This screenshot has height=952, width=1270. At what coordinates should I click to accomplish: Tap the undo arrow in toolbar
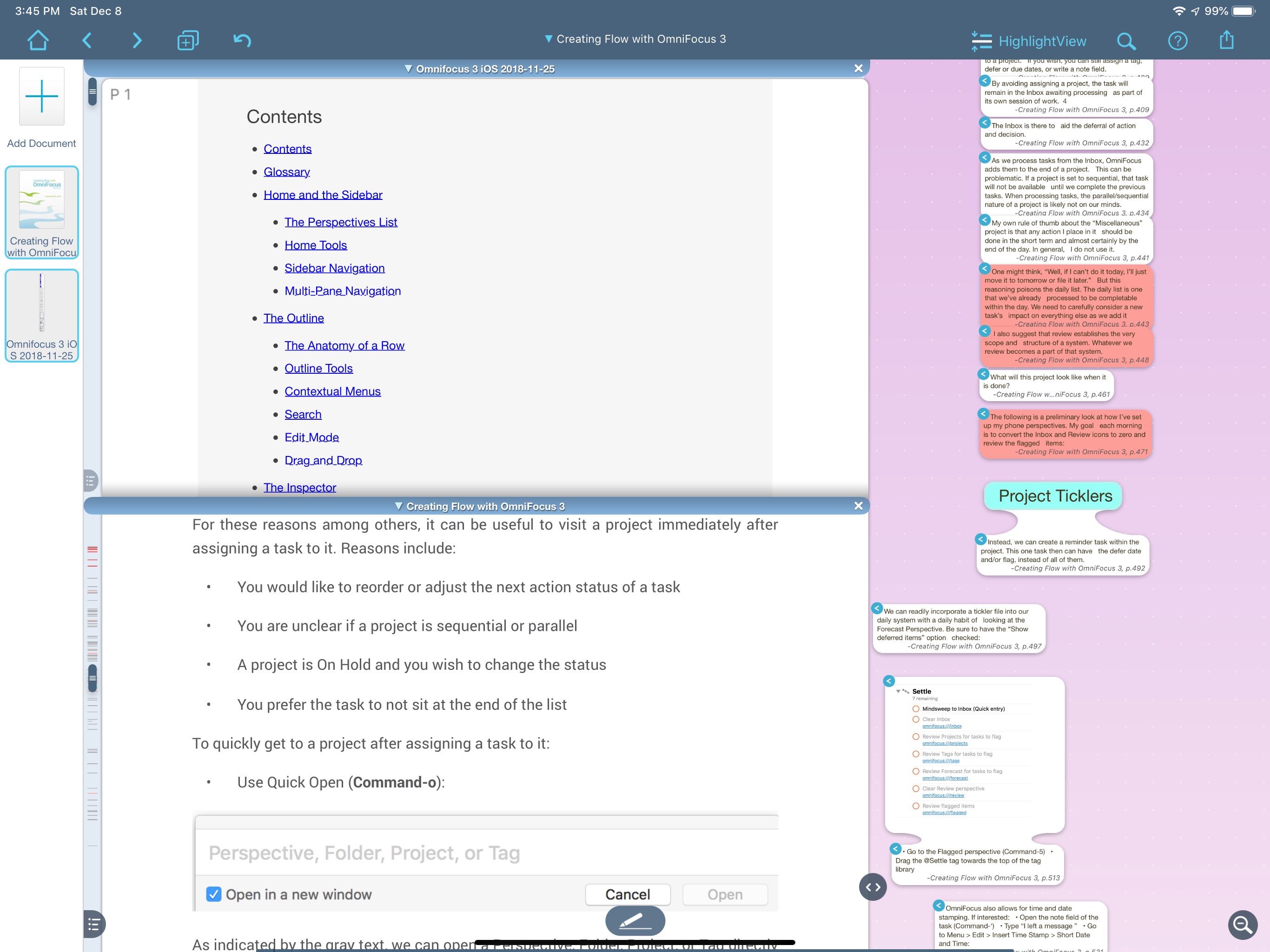[242, 40]
